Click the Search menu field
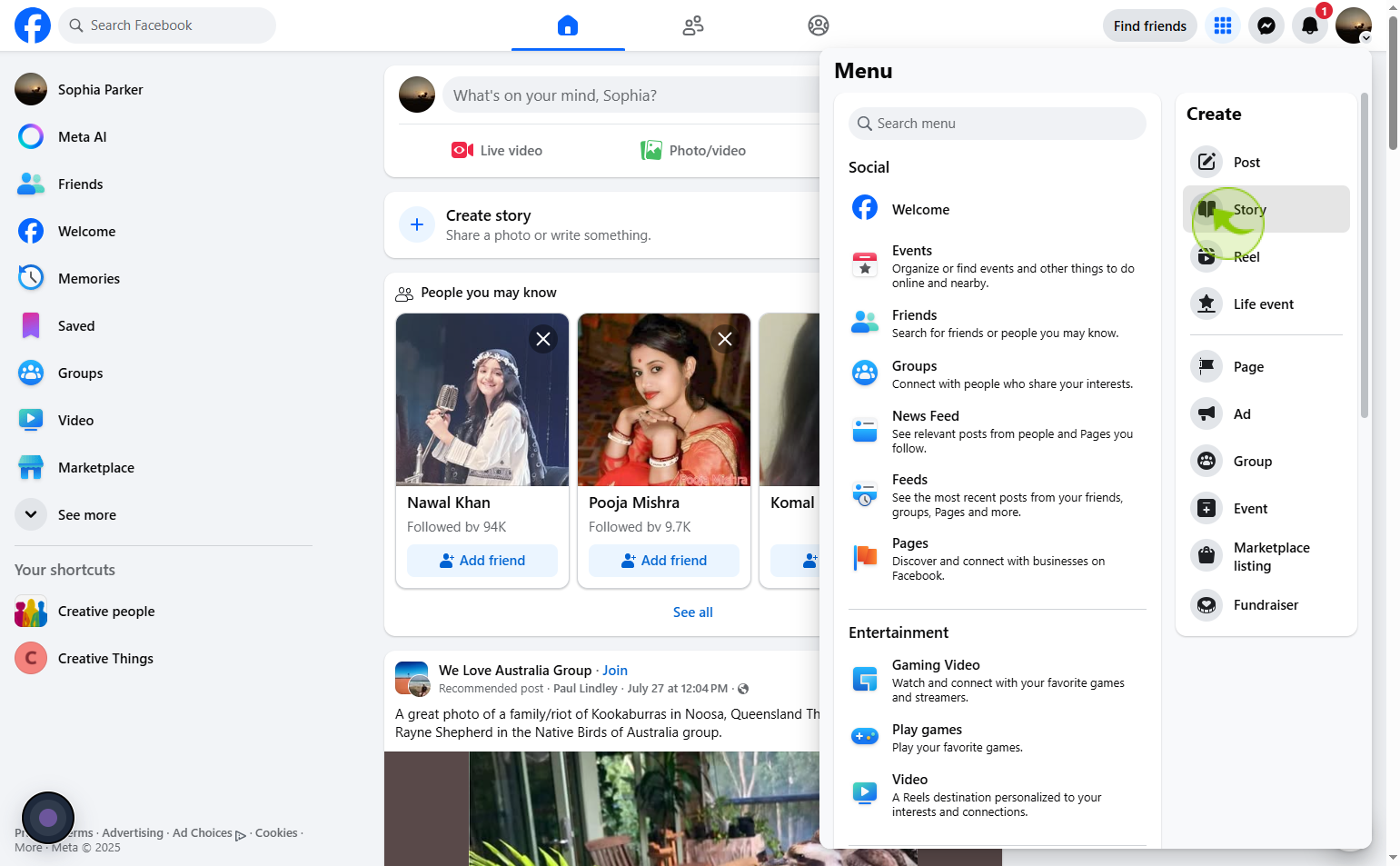 tap(998, 124)
